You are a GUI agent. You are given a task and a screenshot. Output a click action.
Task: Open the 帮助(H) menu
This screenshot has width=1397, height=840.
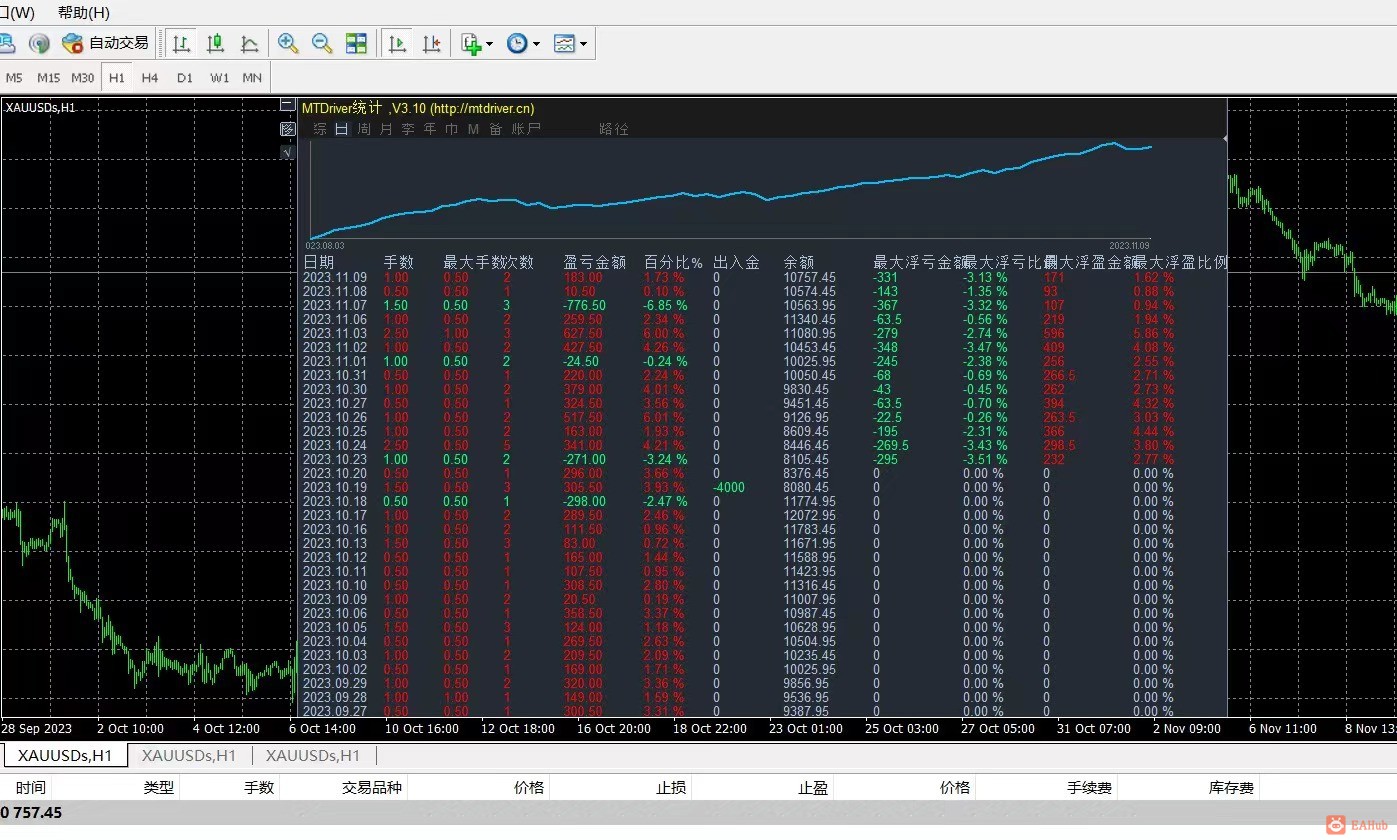click(84, 13)
